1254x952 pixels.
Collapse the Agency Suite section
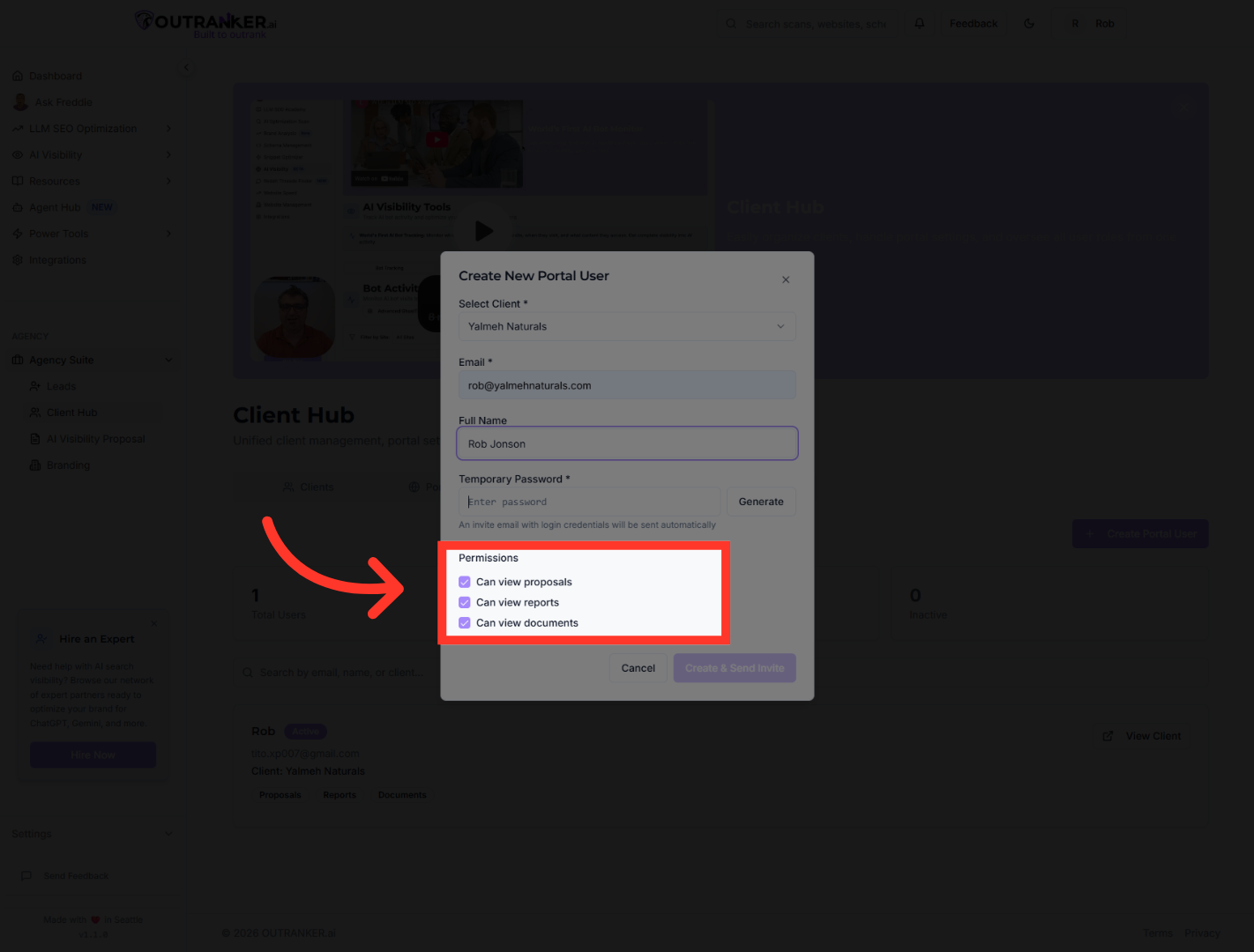click(x=168, y=360)
